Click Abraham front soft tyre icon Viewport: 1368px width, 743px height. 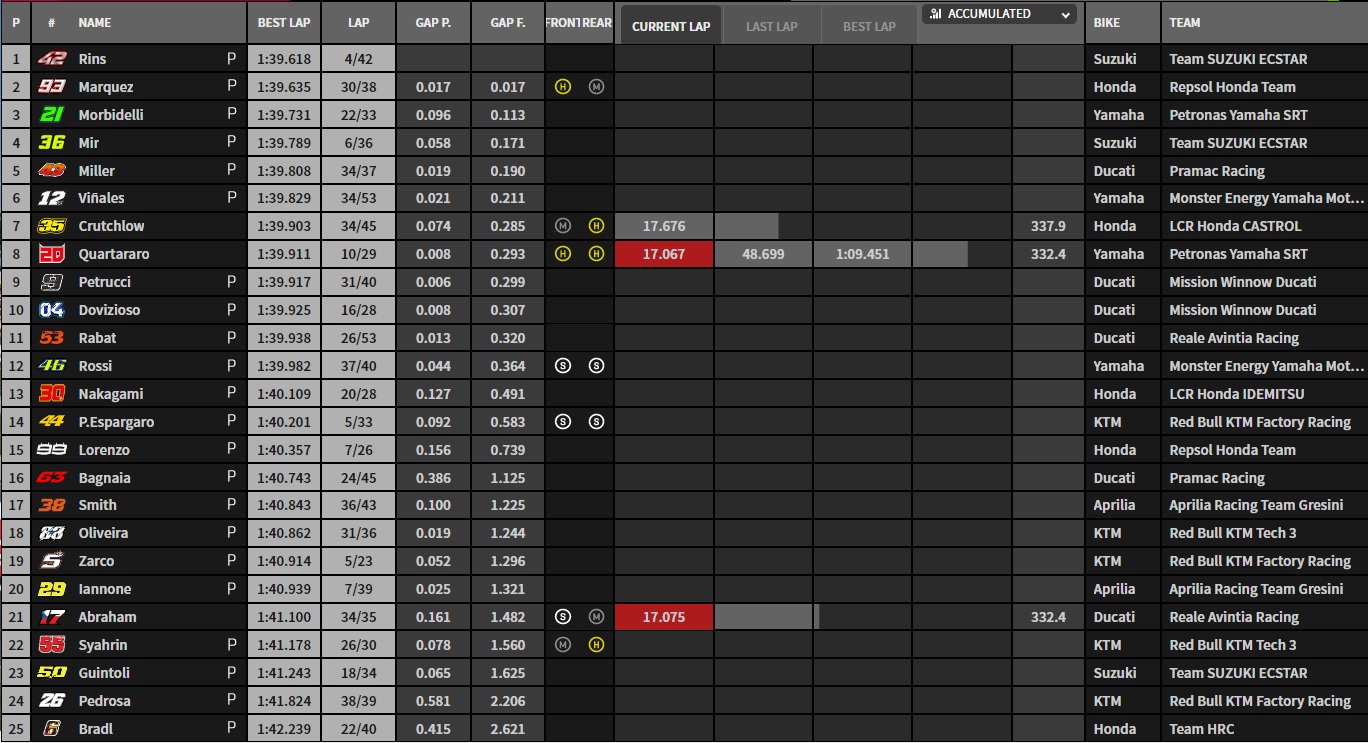[563, 617]
